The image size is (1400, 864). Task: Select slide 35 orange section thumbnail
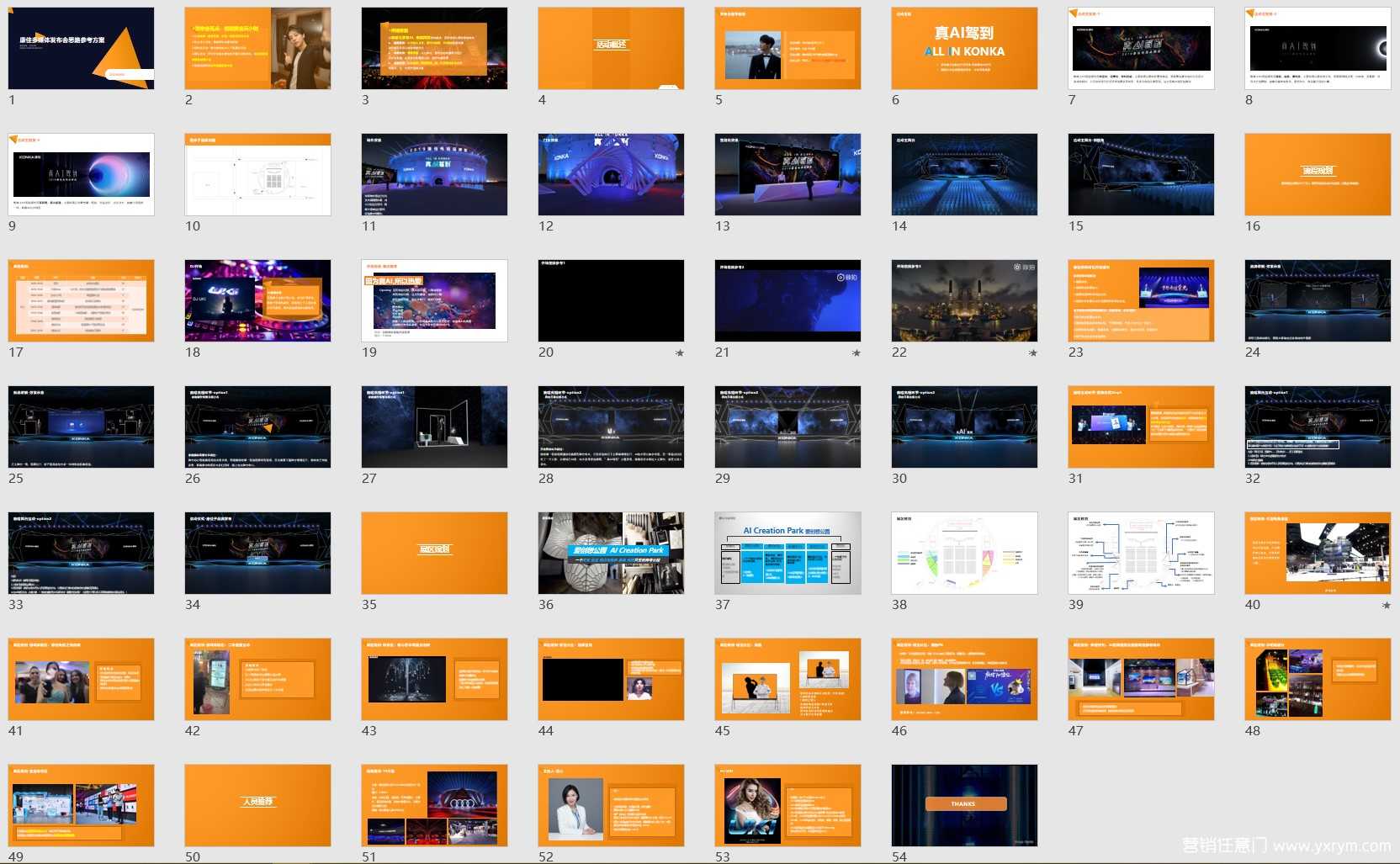tap(434, 553)
